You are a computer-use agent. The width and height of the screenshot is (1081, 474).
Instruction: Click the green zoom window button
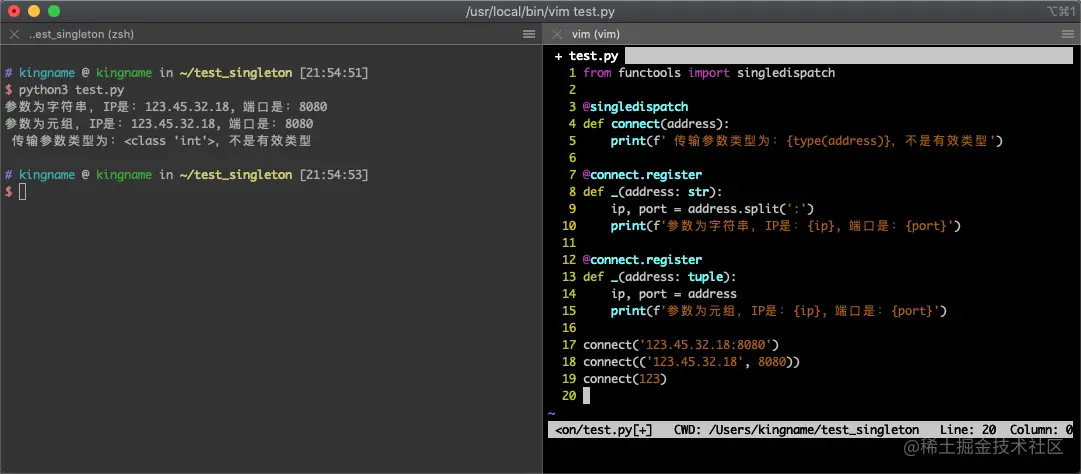[54, 12]
